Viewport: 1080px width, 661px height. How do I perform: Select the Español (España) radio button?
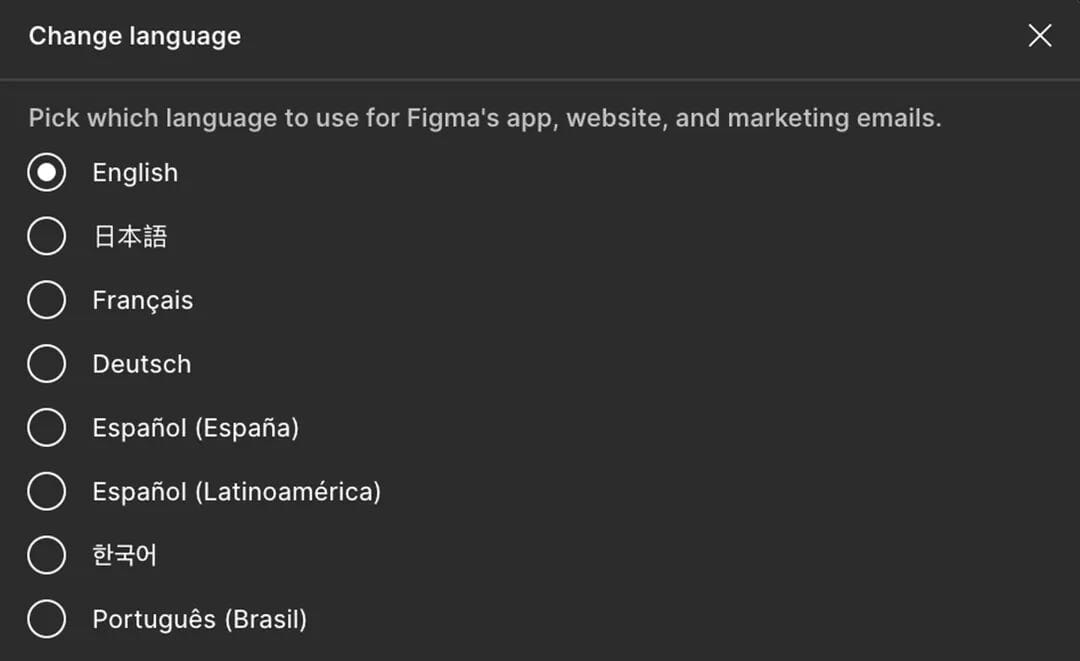tap(46, 428)
